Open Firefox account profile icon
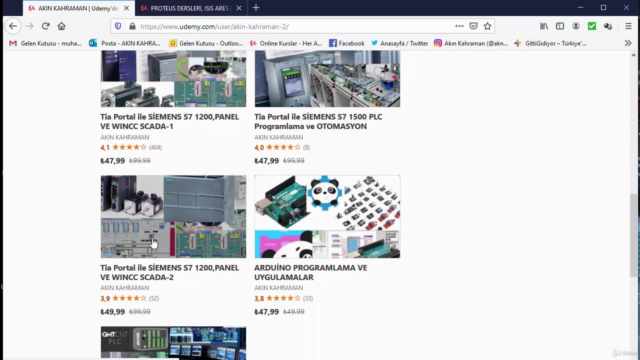The image size is (640, 360). (x=576, y=26)
